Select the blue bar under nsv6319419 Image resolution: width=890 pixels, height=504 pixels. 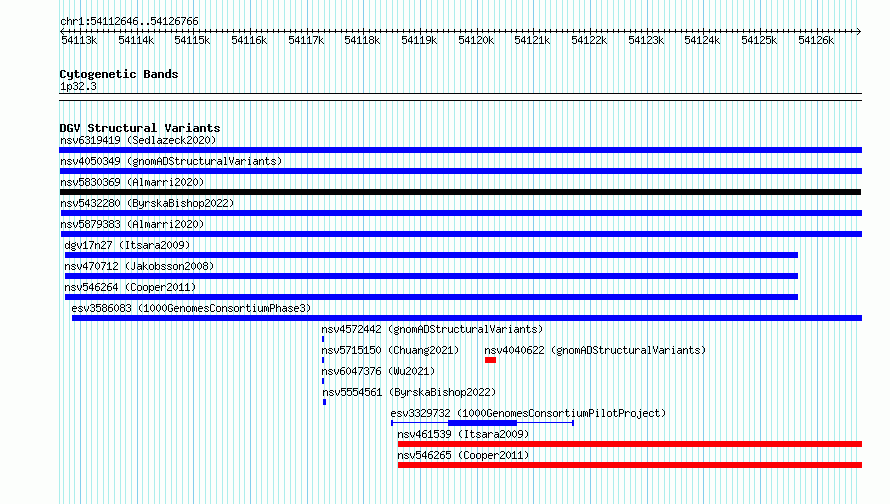tap(460, 150)
